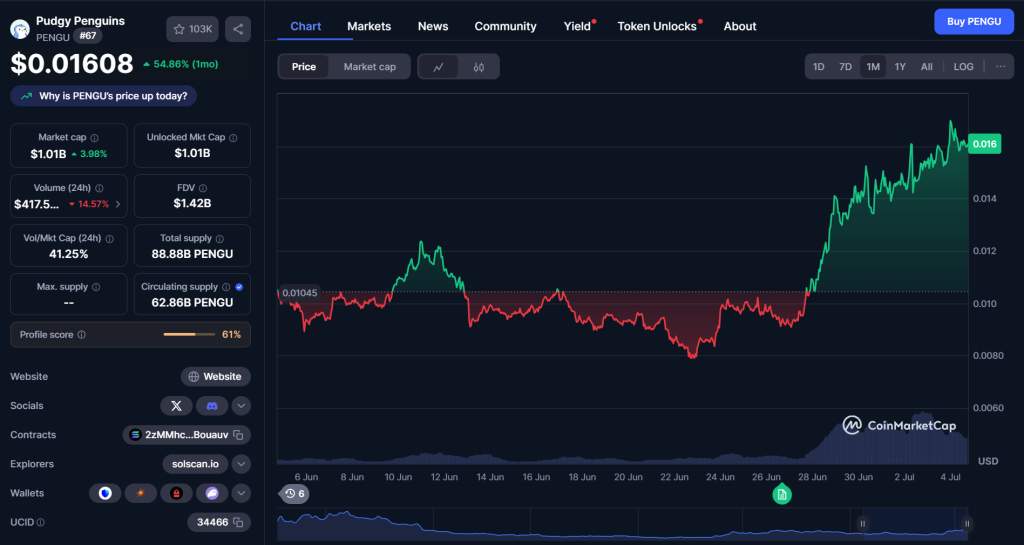The height and width of the screenshot is (545, 1024).
Task: Expand explorers dropdown next to solscan.io
Action: tap(241, 464)
